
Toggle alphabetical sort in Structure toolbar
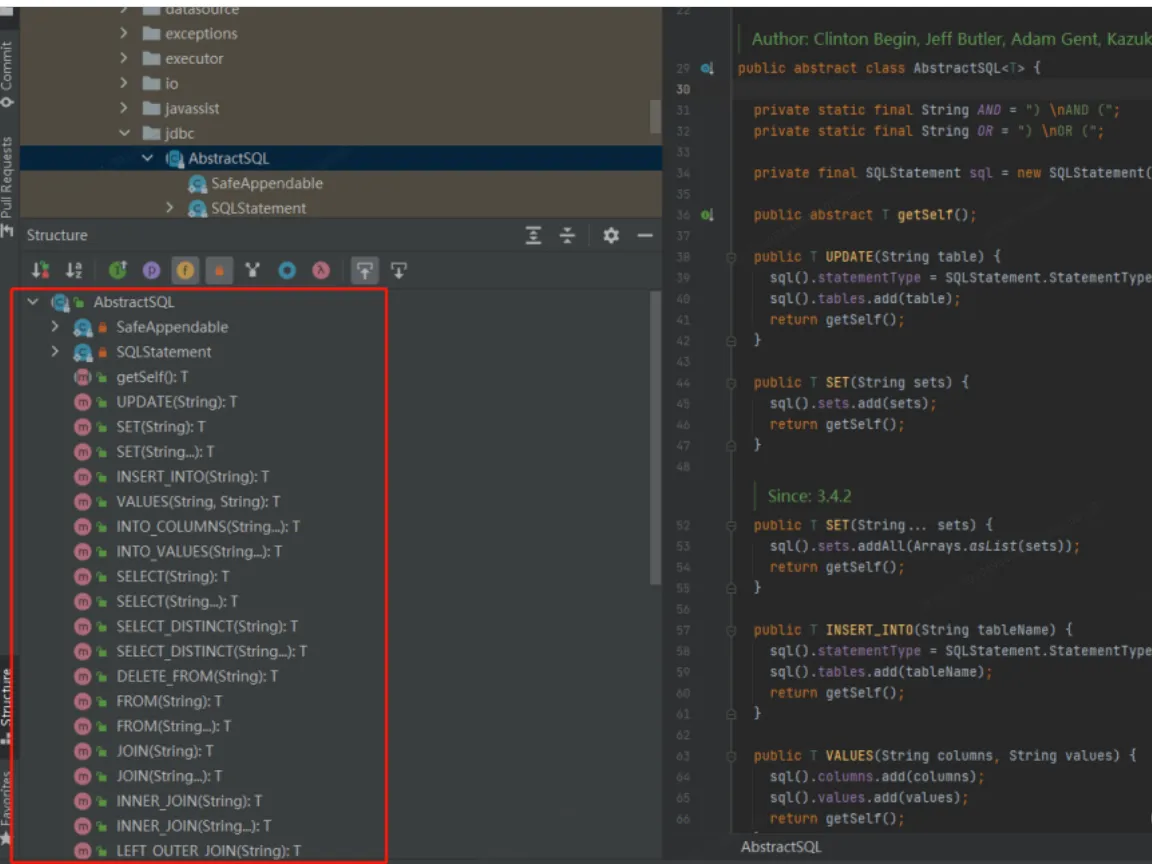[x=74, y=270]
